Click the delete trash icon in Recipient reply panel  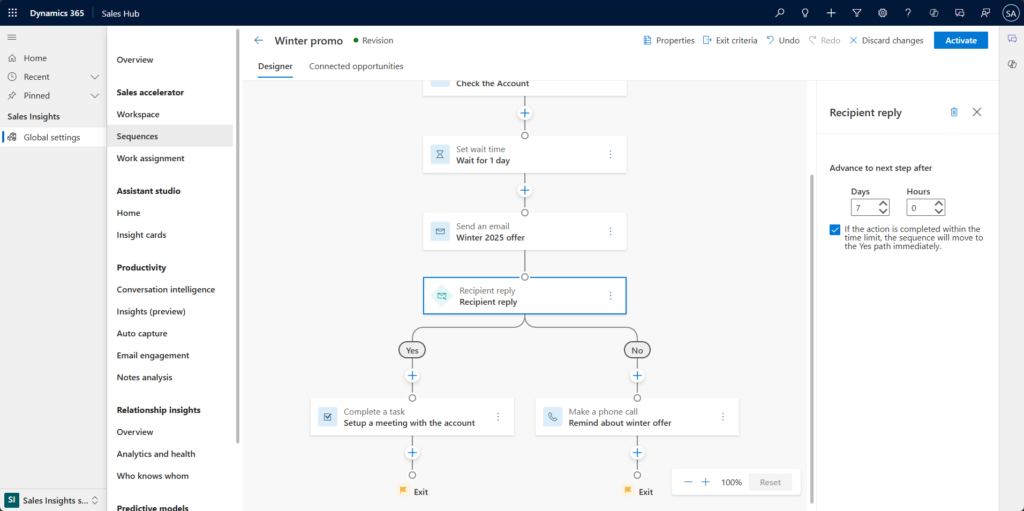coord(953,112)
